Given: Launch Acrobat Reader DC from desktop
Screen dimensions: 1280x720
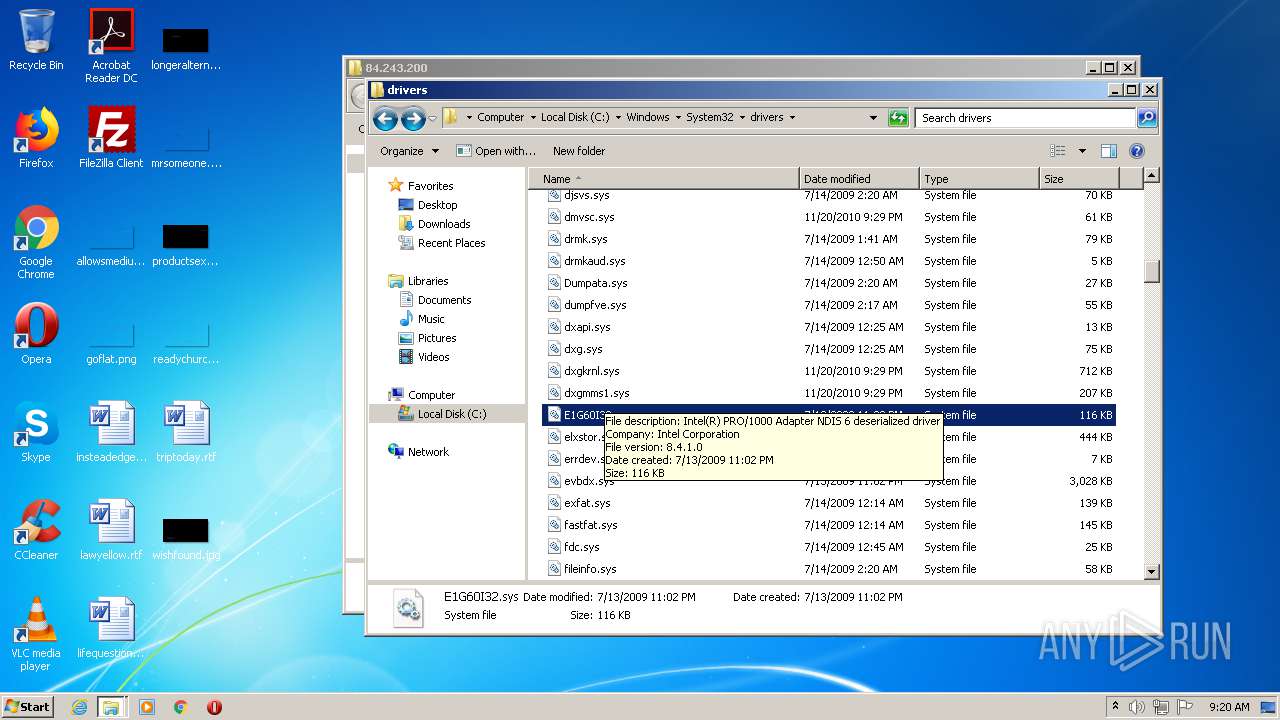Looking at the screenshot, I should (111, 46).
